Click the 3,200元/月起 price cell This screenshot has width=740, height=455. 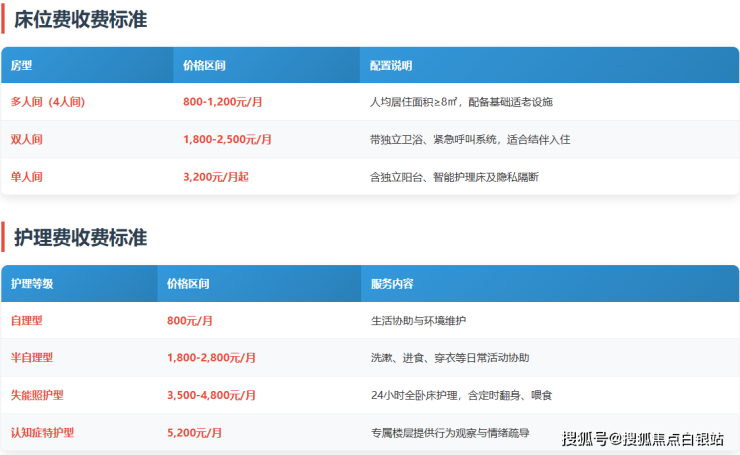click(215, 176)
